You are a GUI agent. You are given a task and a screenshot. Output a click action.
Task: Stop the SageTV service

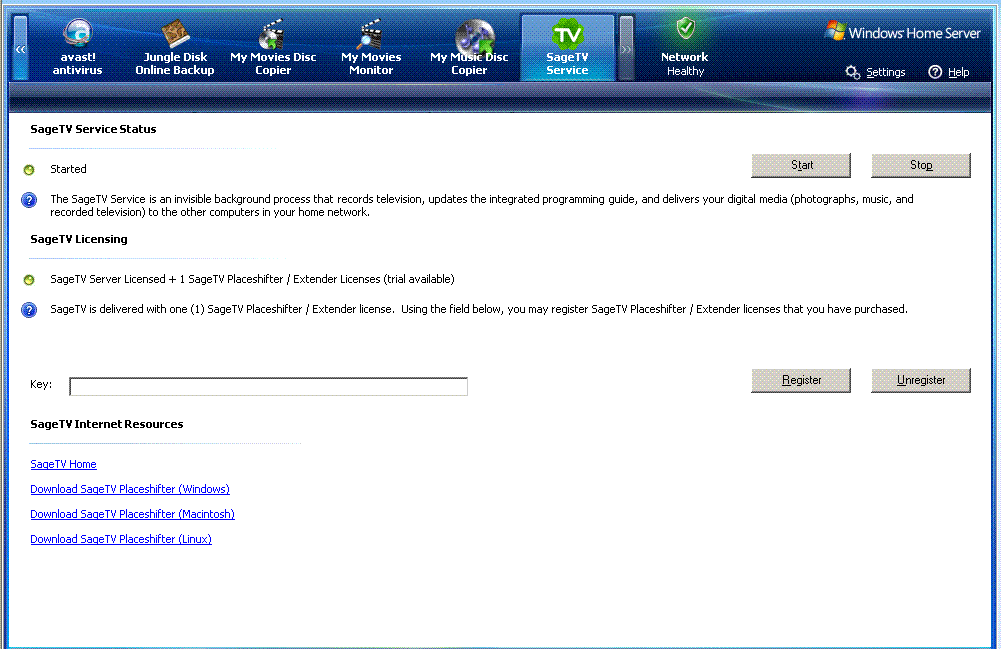coord(921,165)
